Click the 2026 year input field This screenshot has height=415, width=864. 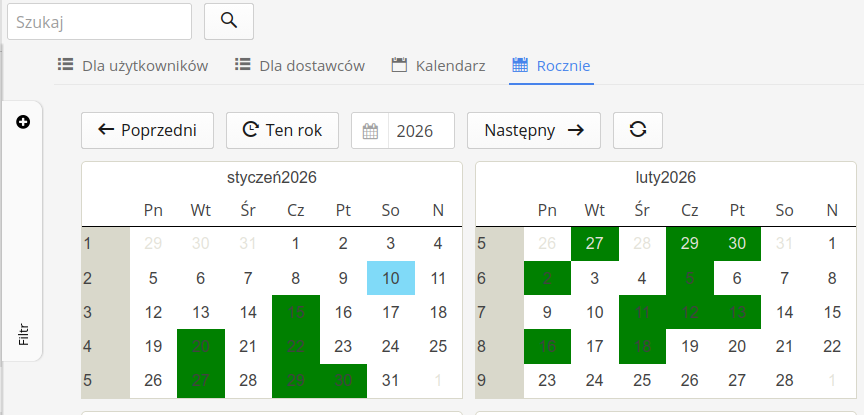420,130
